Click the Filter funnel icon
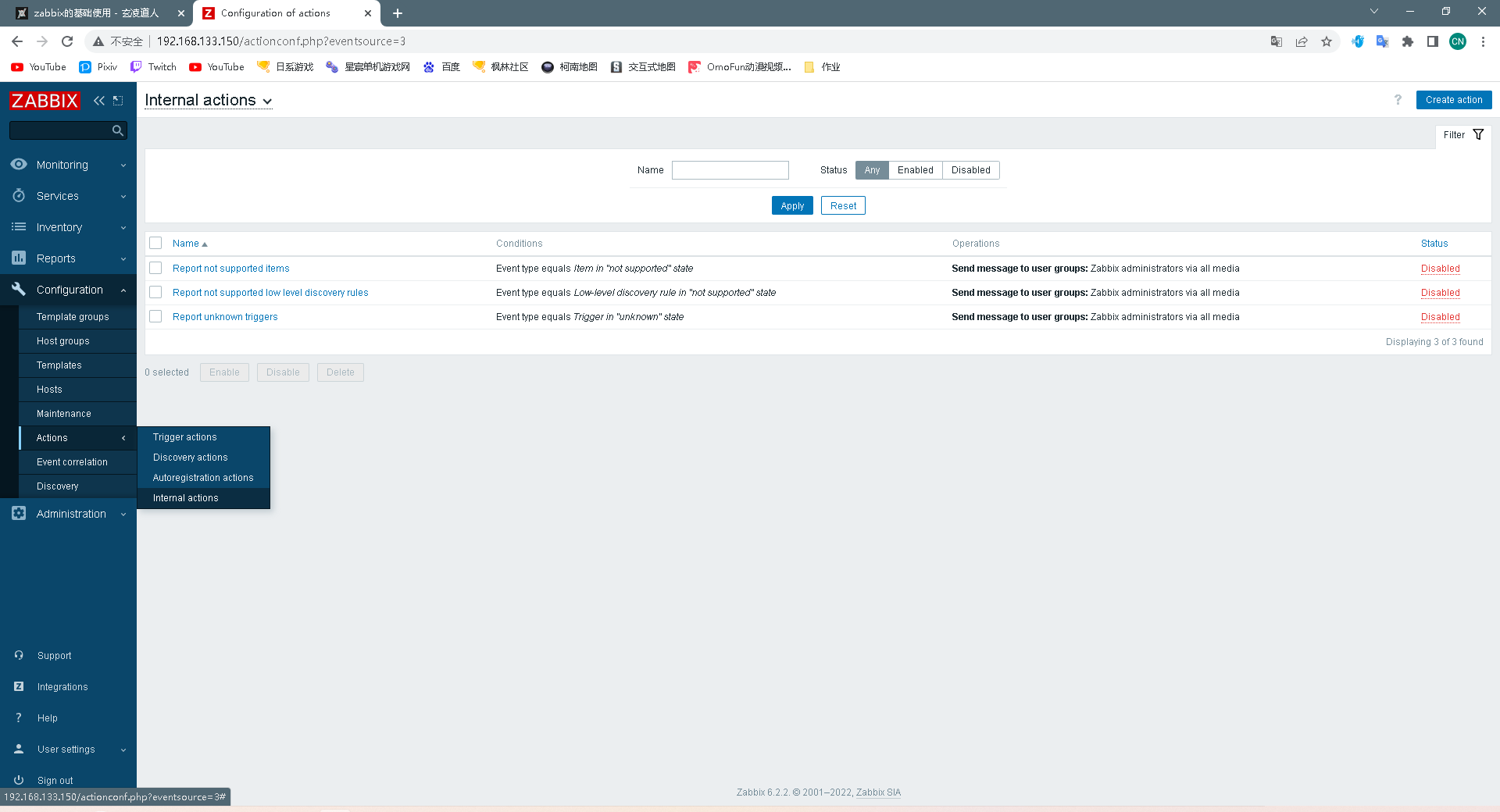1500x812 pixels. (x=1478, y=135)
